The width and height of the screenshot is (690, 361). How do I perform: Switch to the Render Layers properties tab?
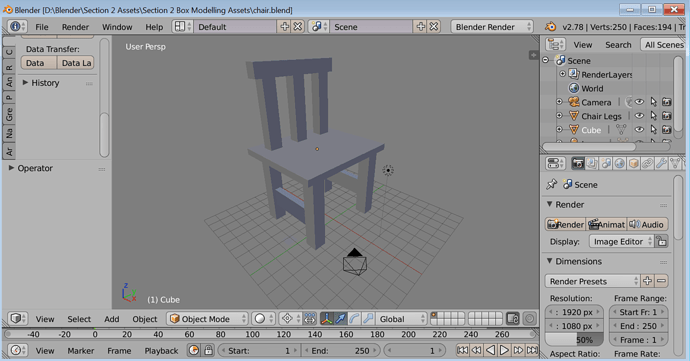click(x=592, y=164)
